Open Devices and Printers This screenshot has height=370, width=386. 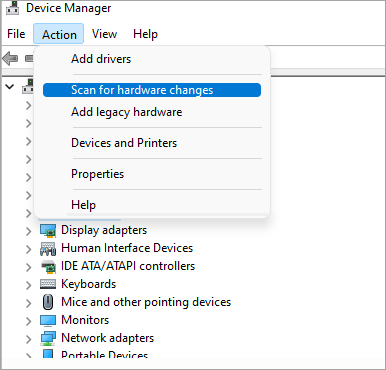152,143
